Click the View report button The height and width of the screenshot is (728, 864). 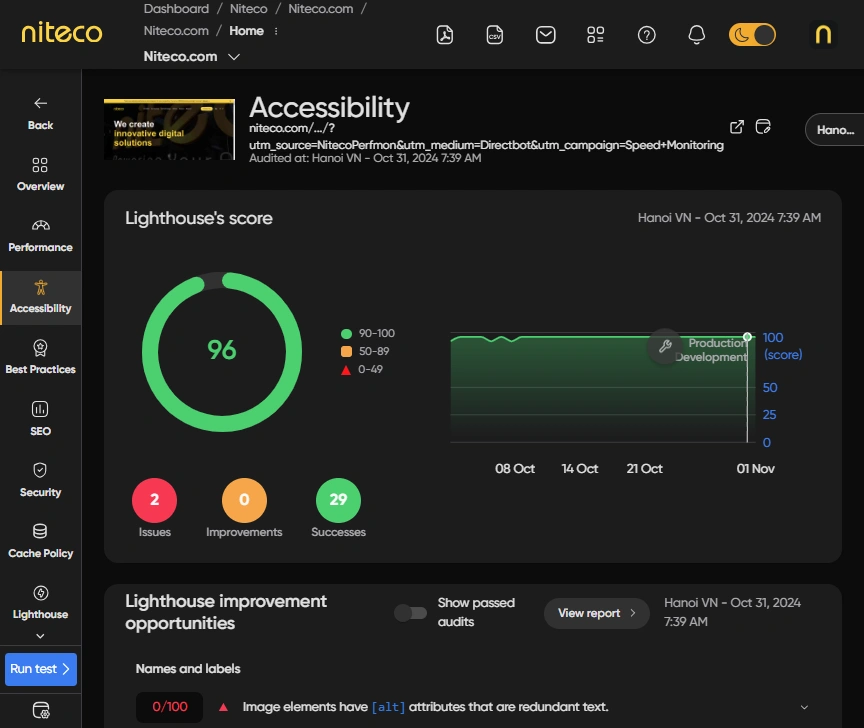(x=596, y=613)
